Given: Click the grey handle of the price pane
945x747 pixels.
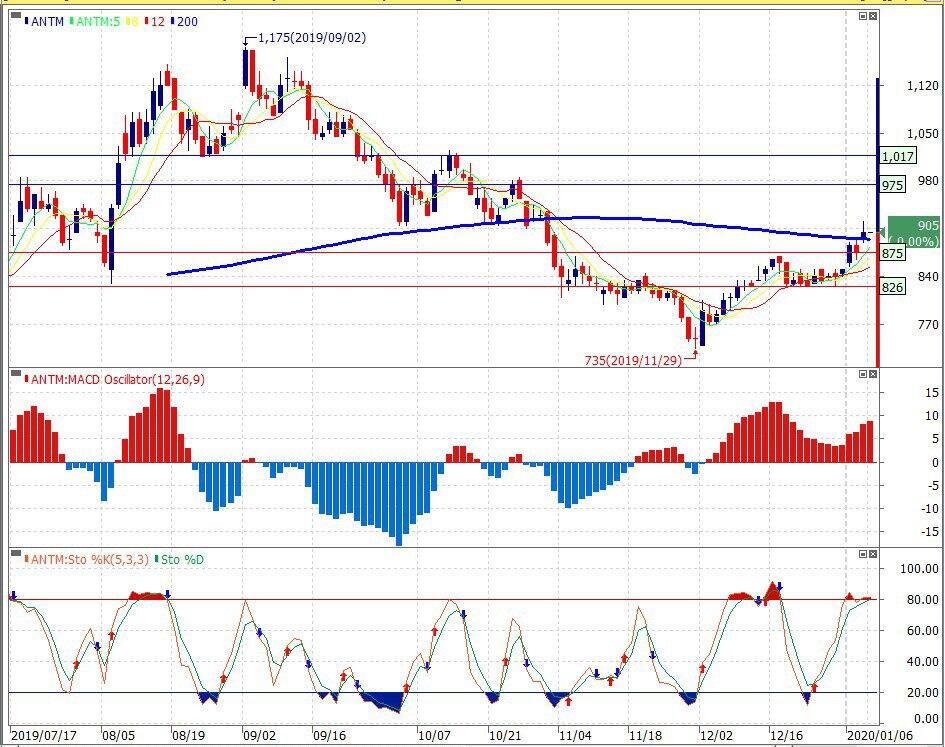Looking at the screenshot, I should (16, 14).
